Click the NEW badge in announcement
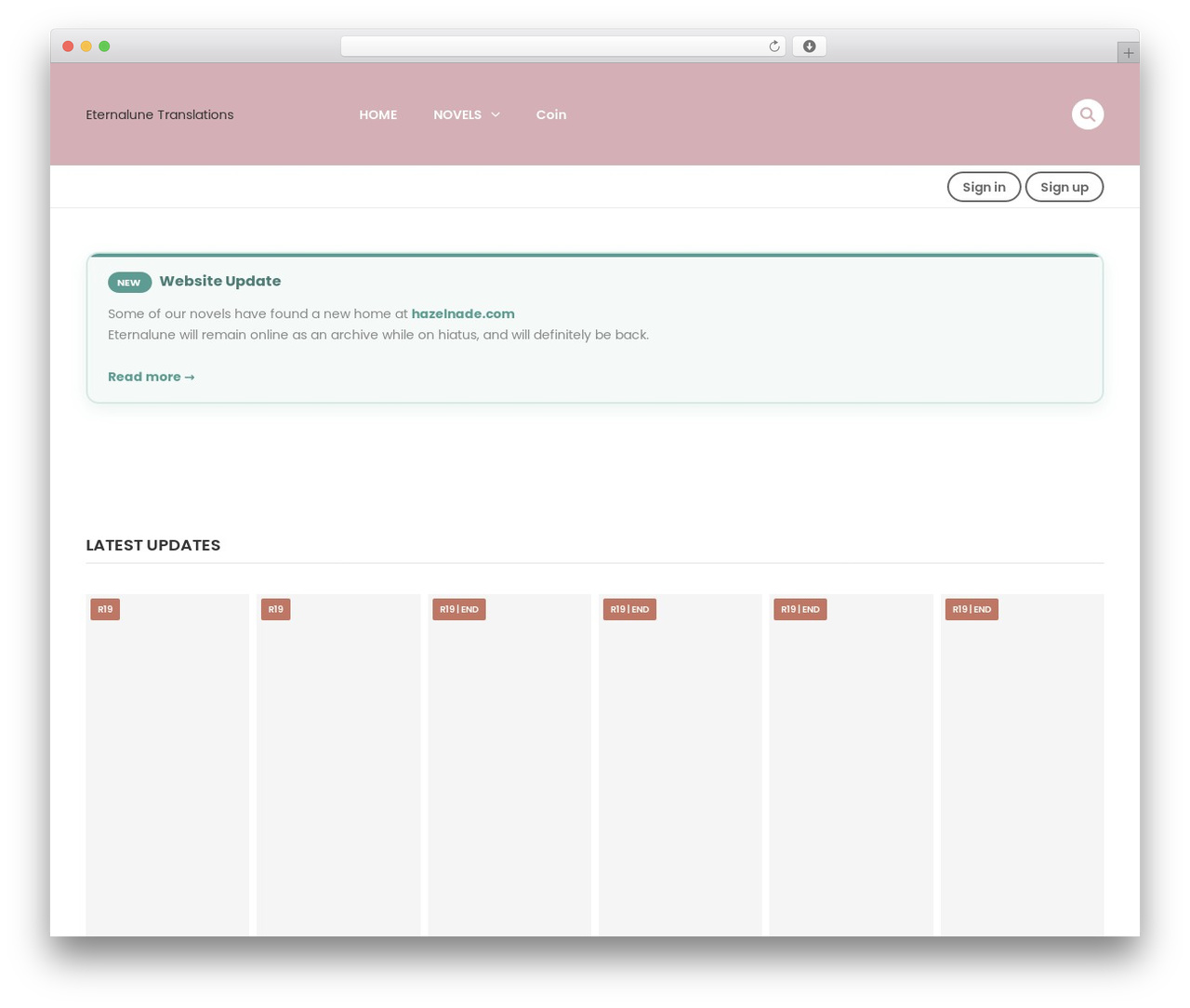Viewport: 1190px width, 1008px height. click(129, 283)
